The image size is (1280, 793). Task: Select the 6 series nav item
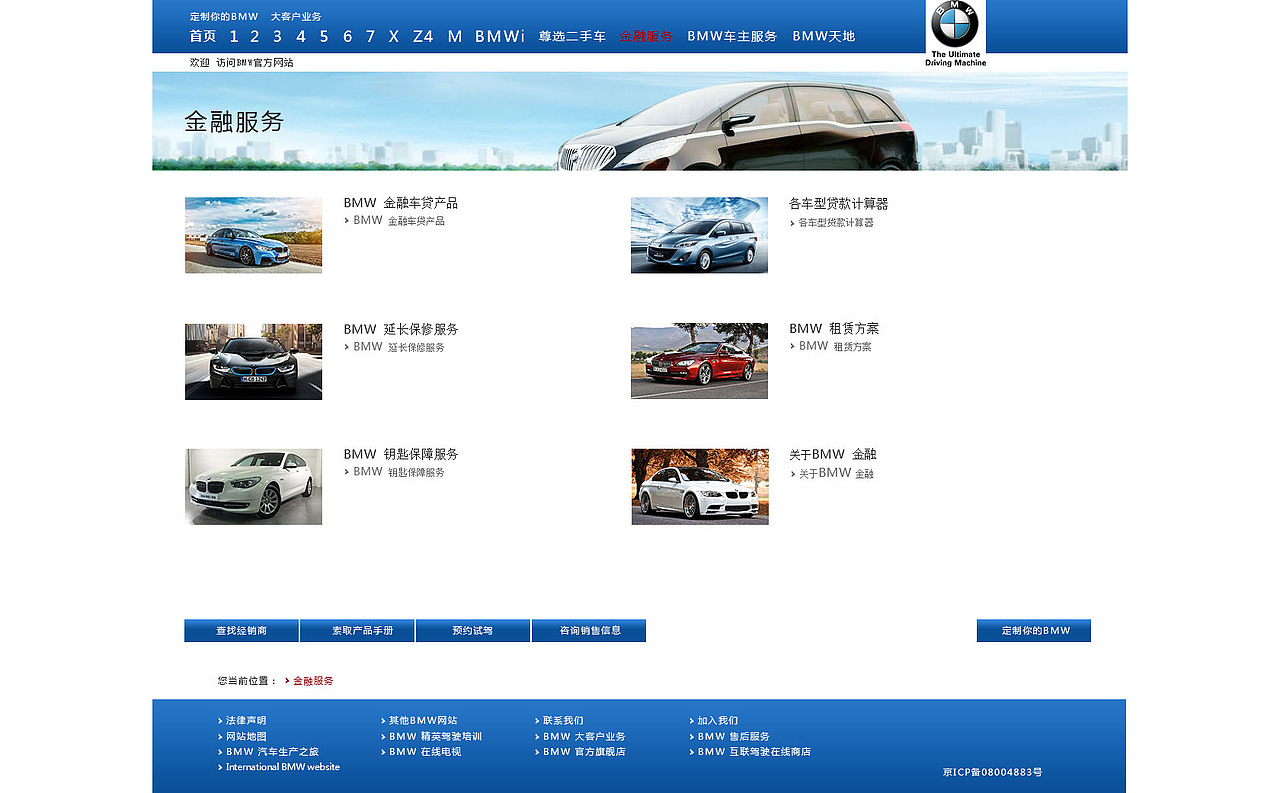click(x=347, y=36)
